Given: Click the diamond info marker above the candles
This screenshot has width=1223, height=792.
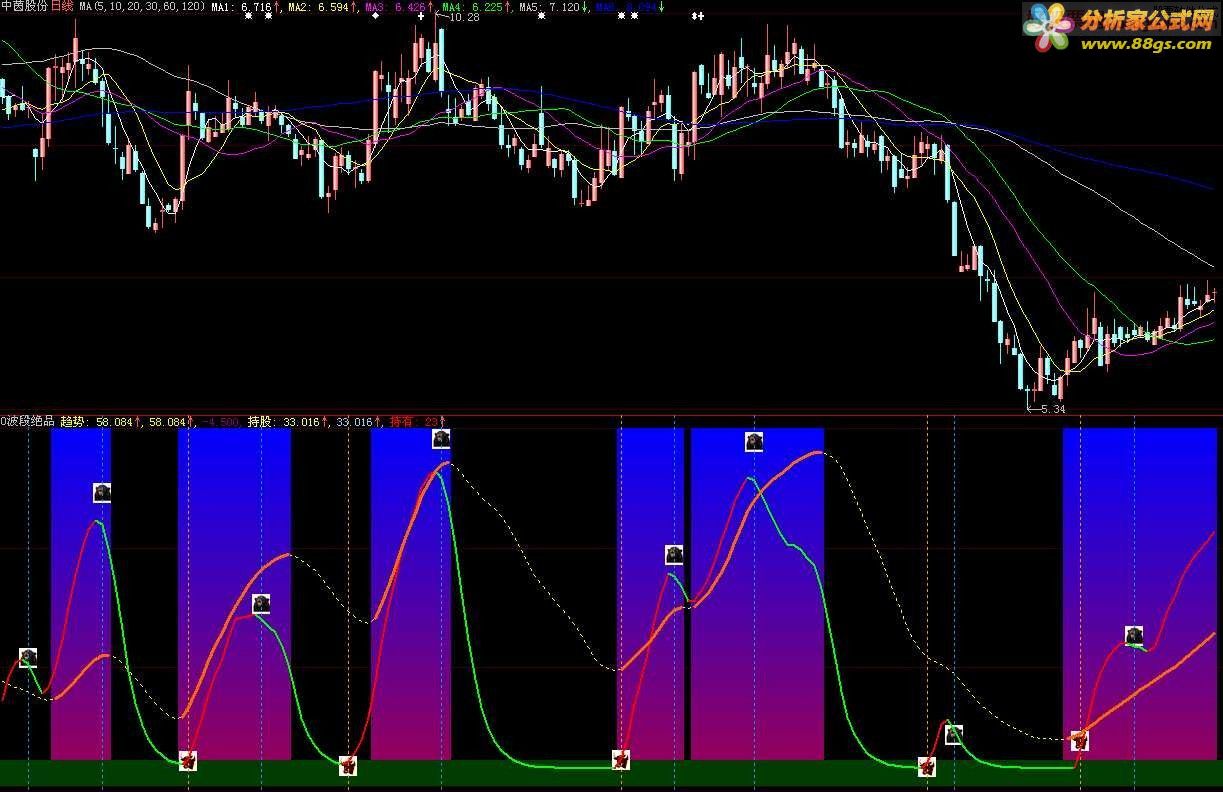Looking at the screenshot, I should [x=374, y=16].
